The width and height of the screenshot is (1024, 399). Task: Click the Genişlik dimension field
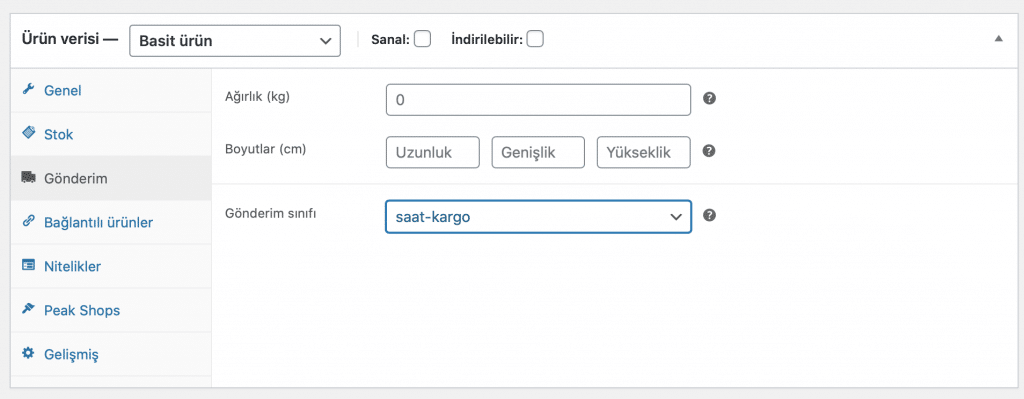(x=538, y=152)
